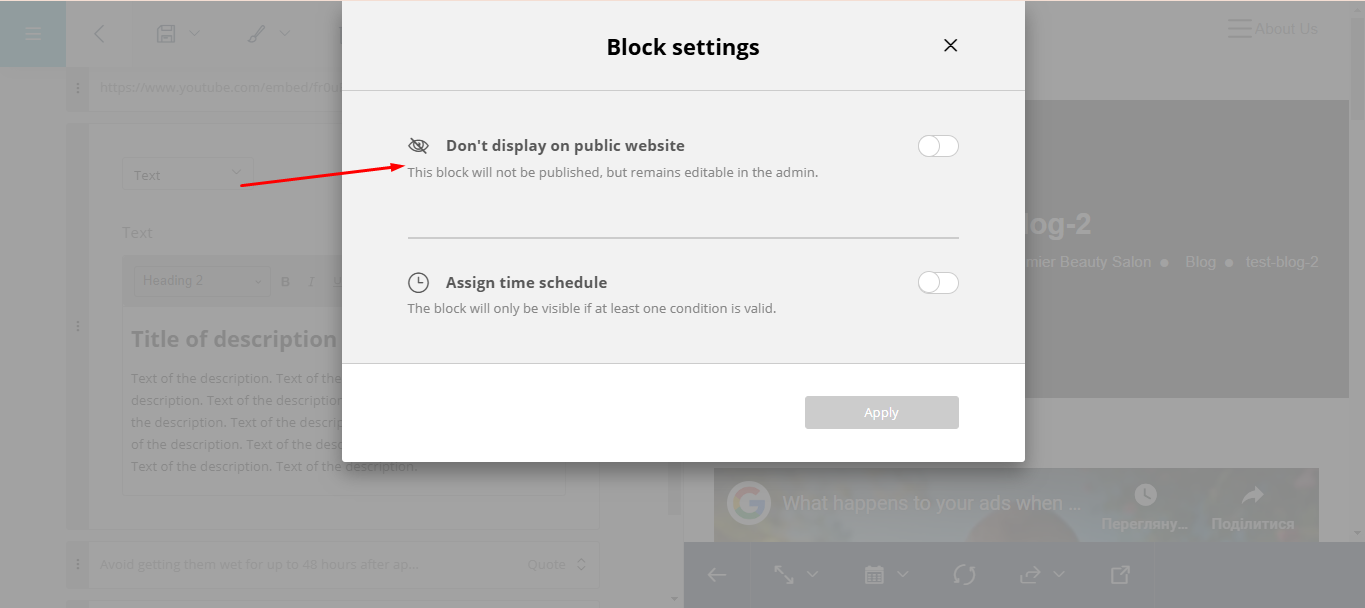Click the Apply button
This screenshot has height=608, width=1365.
pos(881,412)
